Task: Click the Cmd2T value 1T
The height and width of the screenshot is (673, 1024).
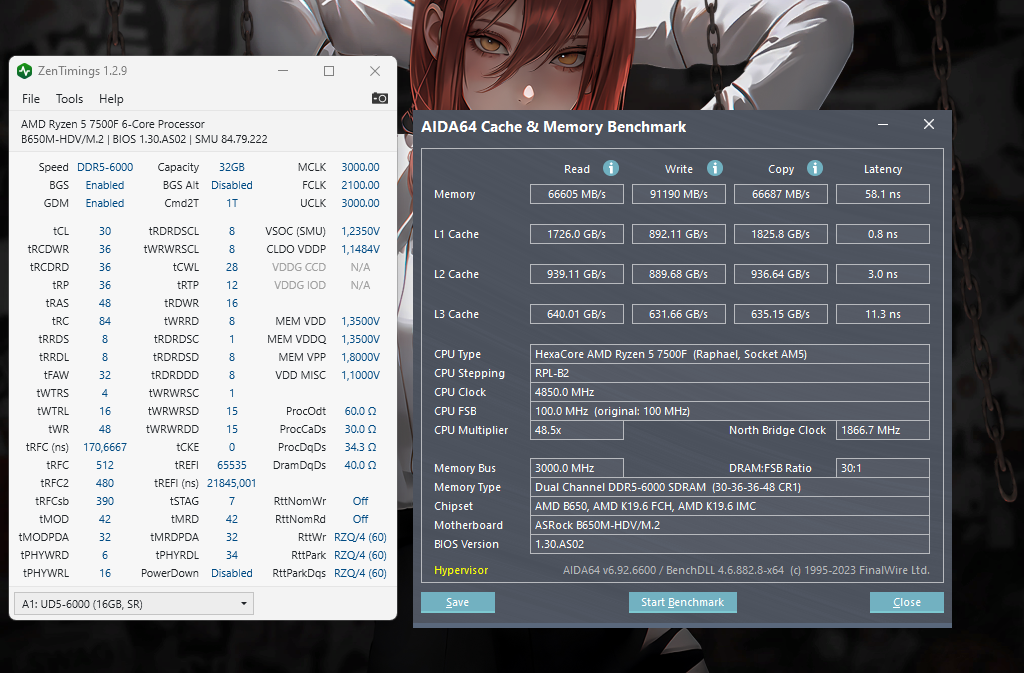Action: point(232,203)
